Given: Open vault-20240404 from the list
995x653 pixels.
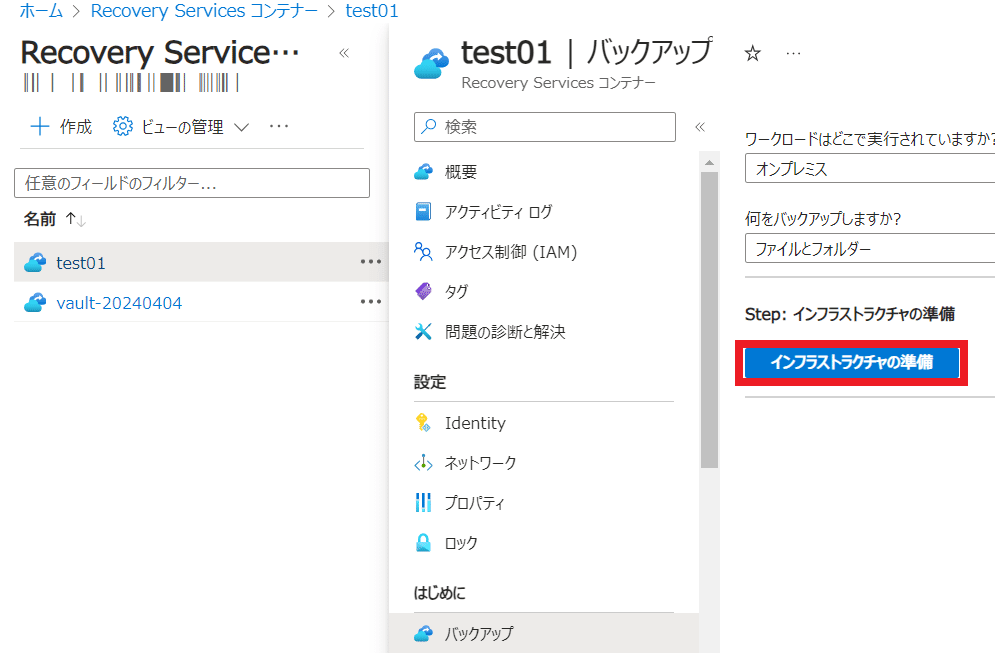Looking at the screenshot, I should [119, 303].
